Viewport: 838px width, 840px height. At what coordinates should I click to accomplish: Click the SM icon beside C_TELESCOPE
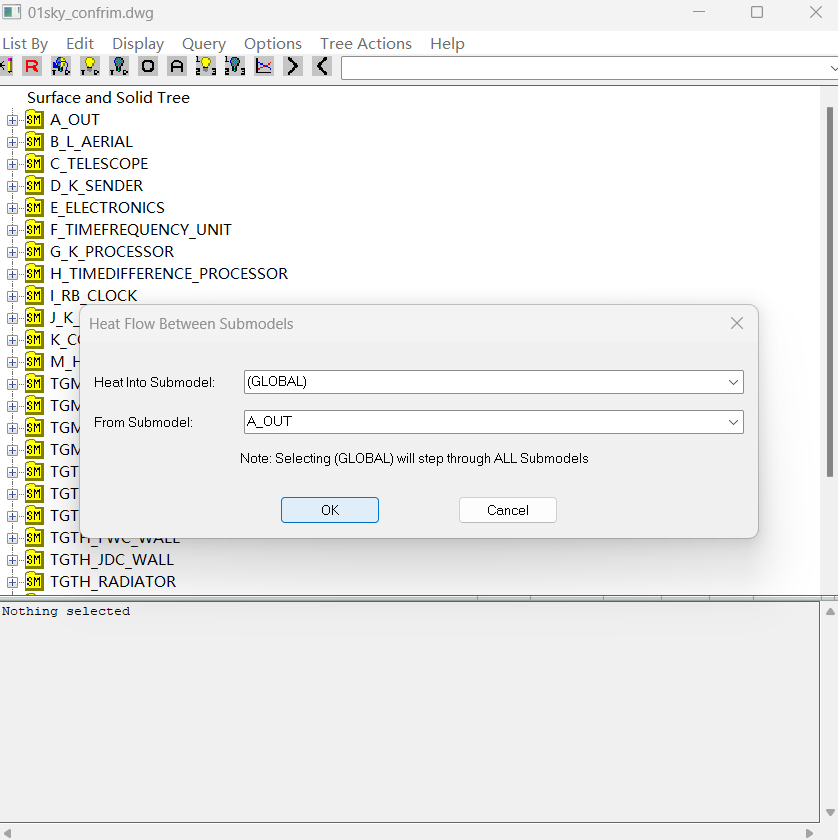coord(34,164)
